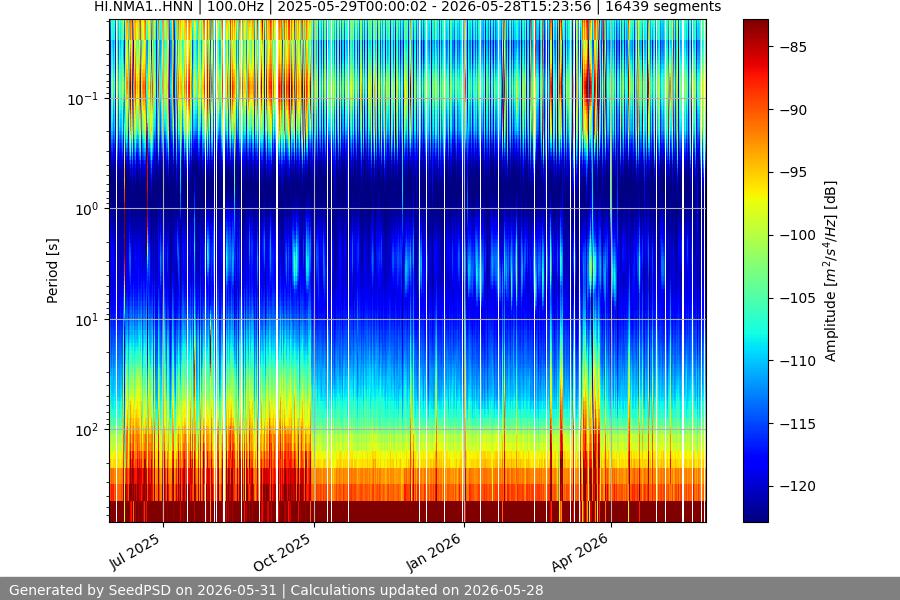Click the -85 colorbar tick label
The image size is (900, 600).
pyautogui.click(x=793, y=47)
